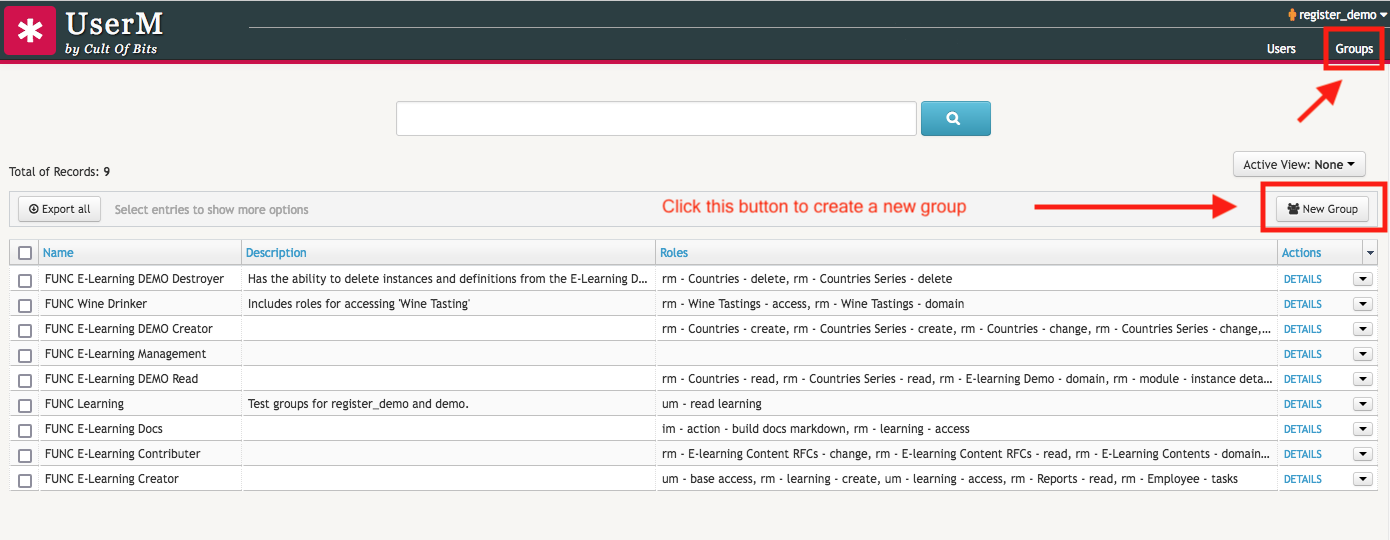Click description "Includes roles for accessing 'Wine Tasting'"

(358, 304)
